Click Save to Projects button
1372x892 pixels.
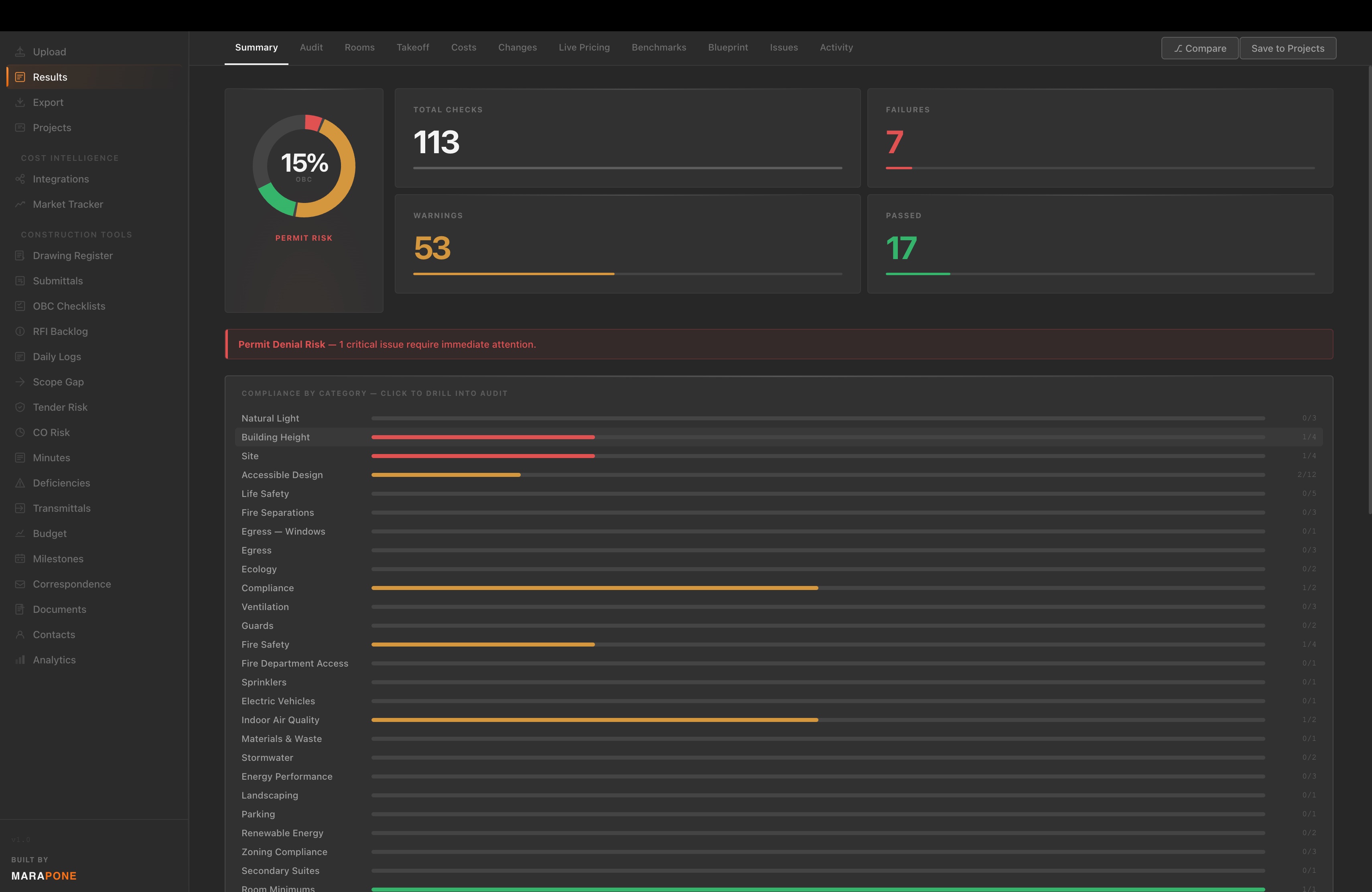(x=1288, y=49)
